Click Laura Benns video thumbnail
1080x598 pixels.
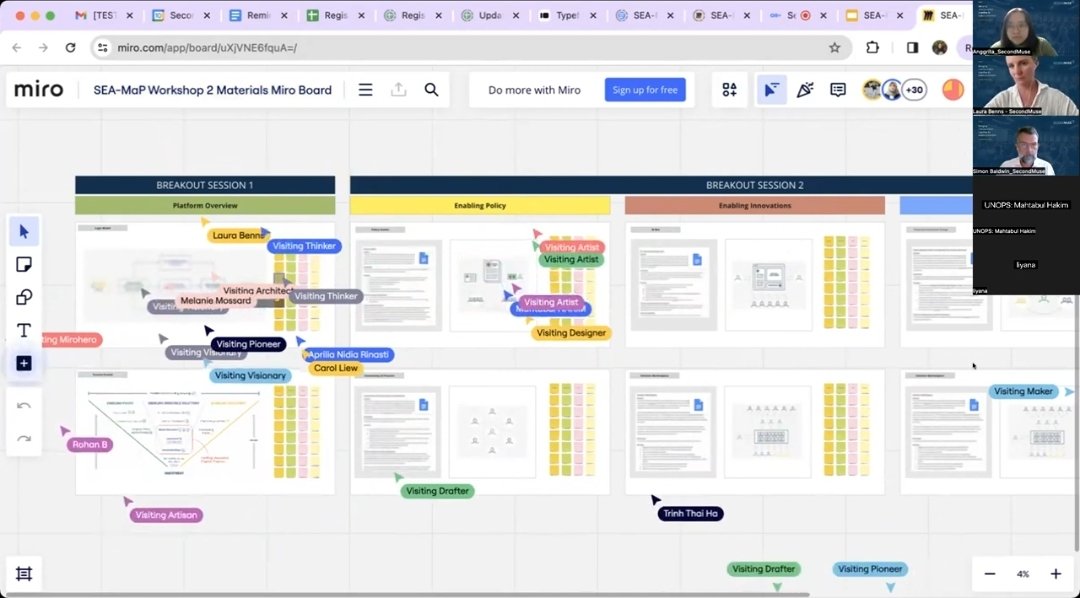pyautogui.click(x=1026, y=86)
